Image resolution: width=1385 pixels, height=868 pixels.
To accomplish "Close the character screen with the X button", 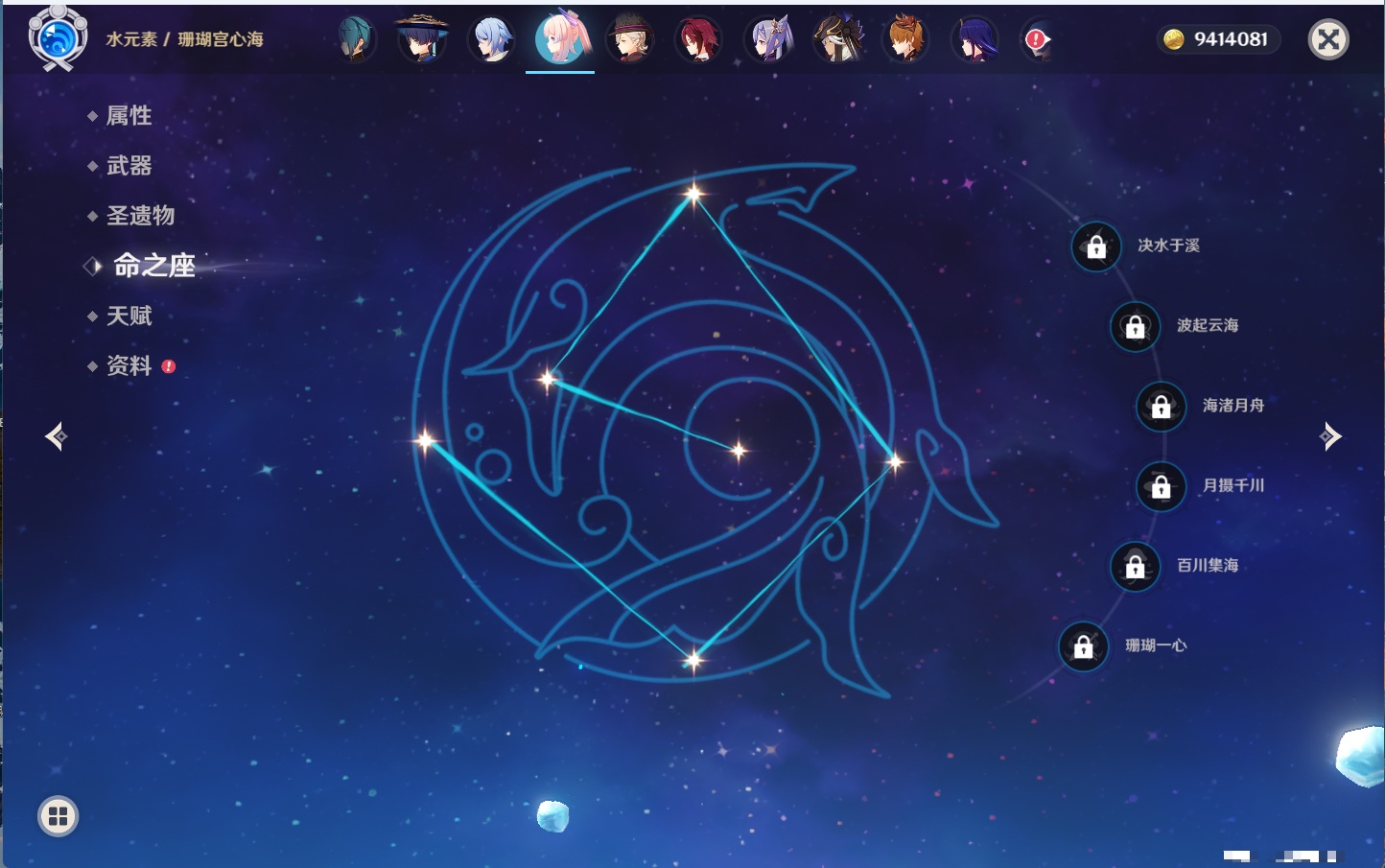I will (1328, 39).
